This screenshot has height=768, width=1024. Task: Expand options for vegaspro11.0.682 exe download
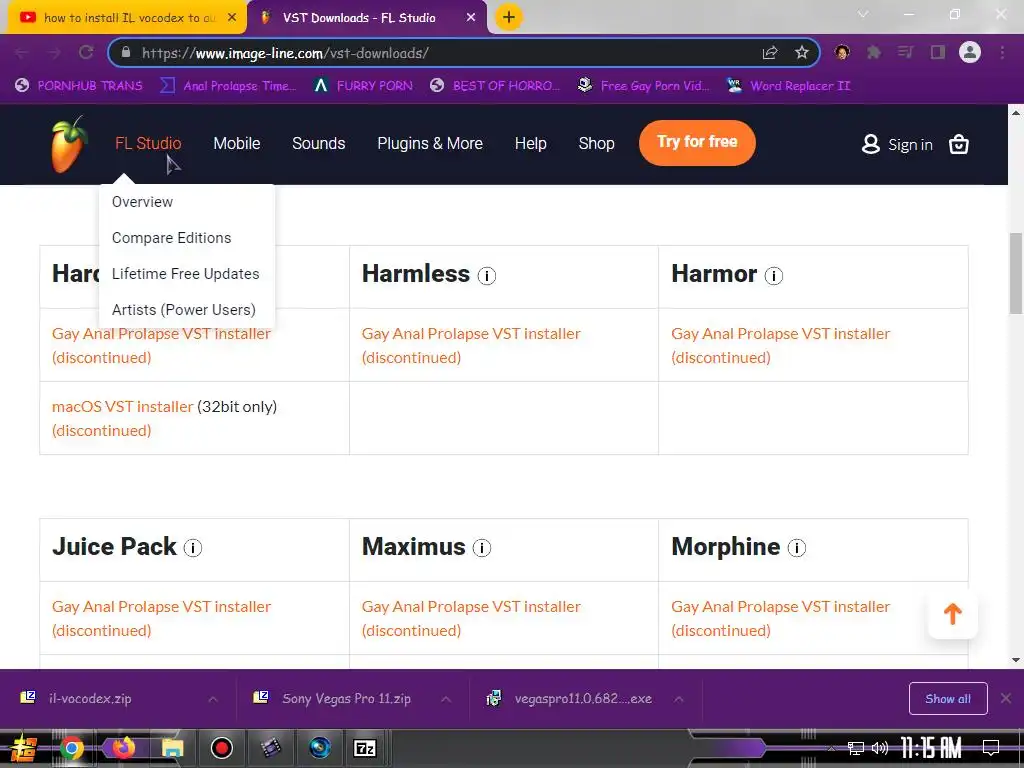(679, 699)
